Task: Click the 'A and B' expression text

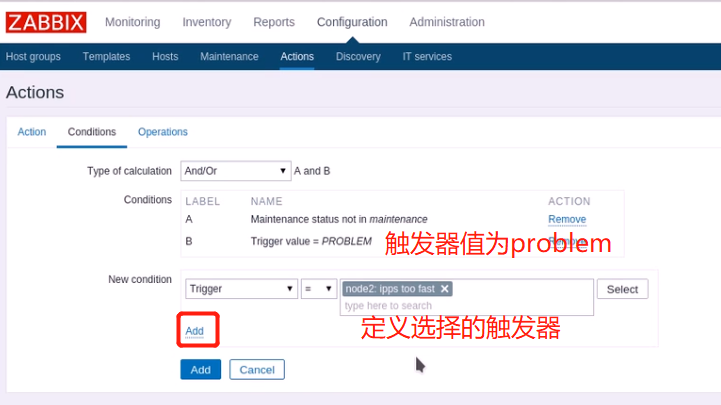Action: tap(312, 171)
